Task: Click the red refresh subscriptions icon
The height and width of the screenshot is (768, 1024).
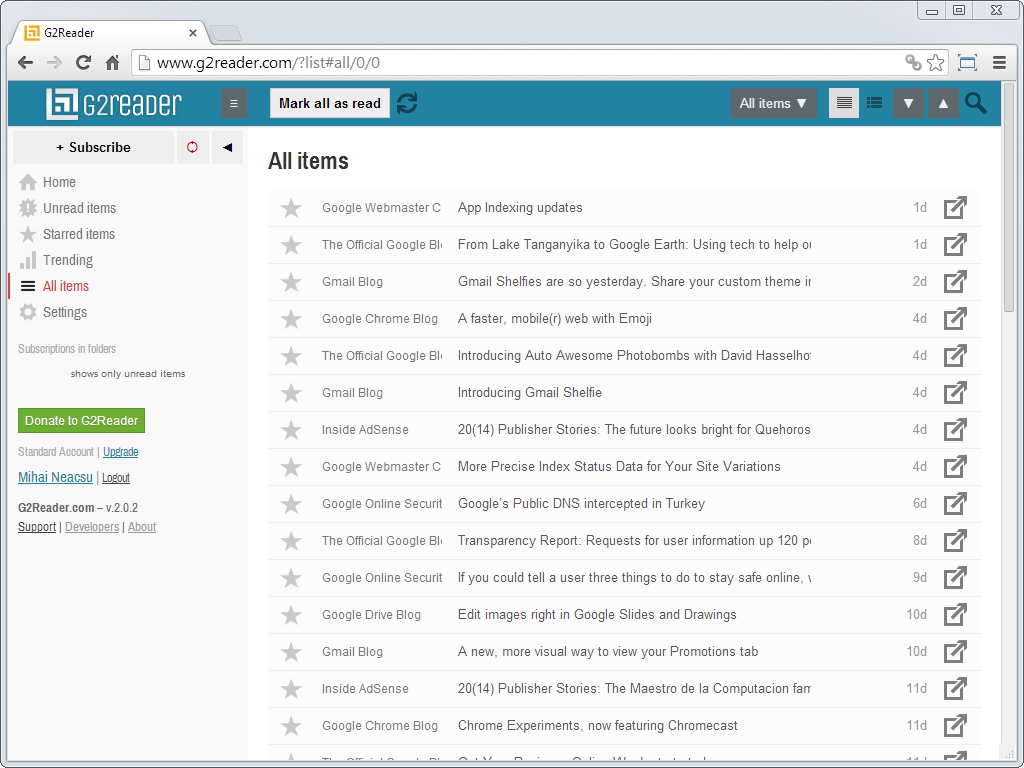Action: (x=192, y=147)
